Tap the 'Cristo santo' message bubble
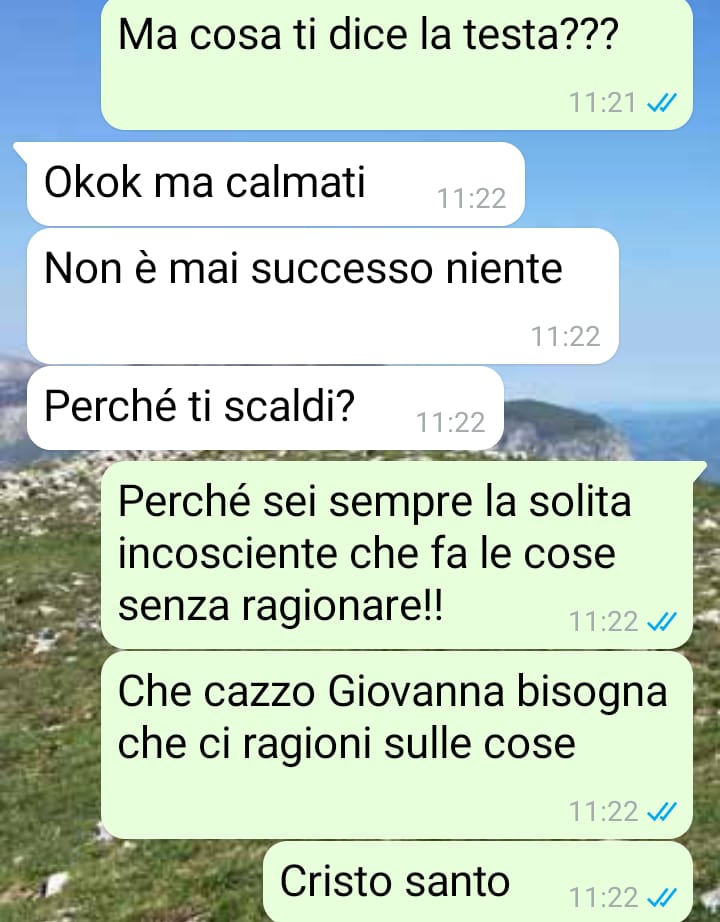The image size is (720, 922). pyautogui.click(x=478, y=881)
